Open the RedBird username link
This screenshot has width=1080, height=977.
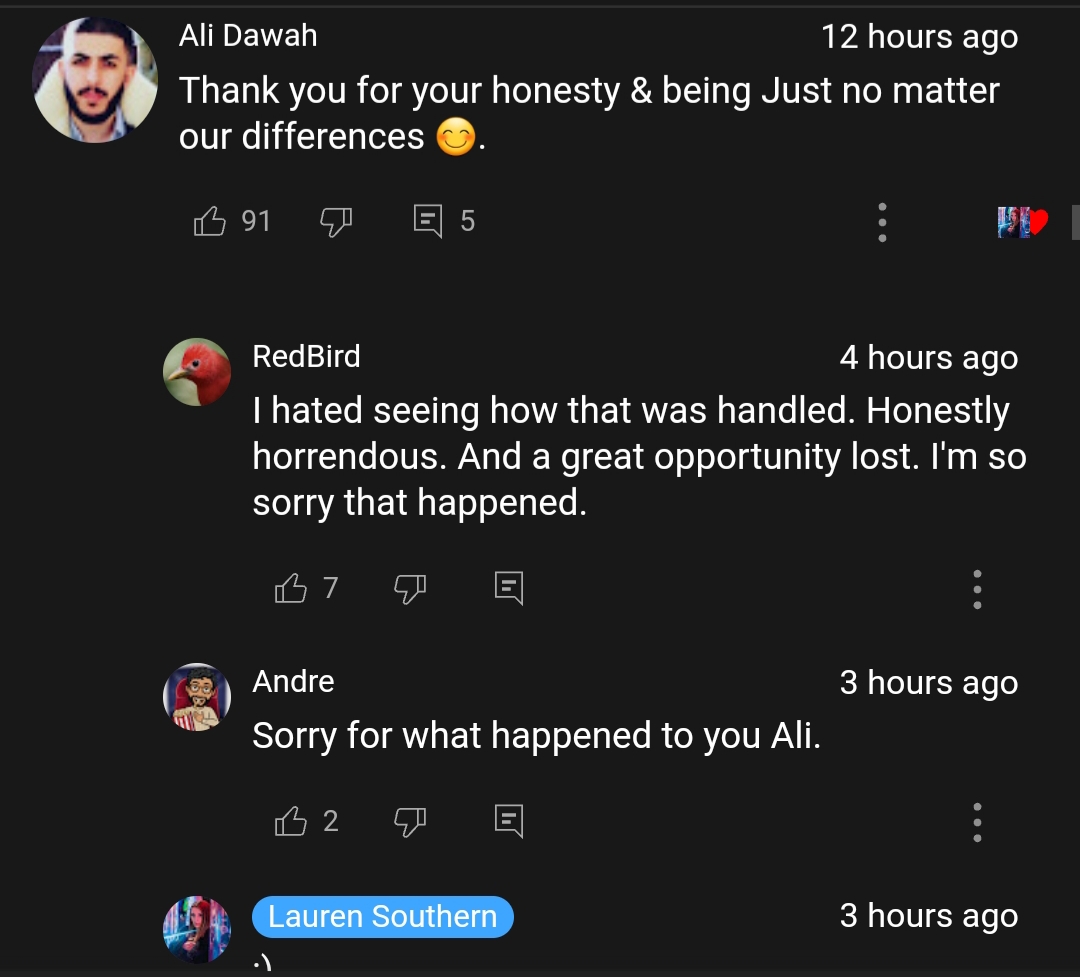pyautogui.click(x=306, y=357)
